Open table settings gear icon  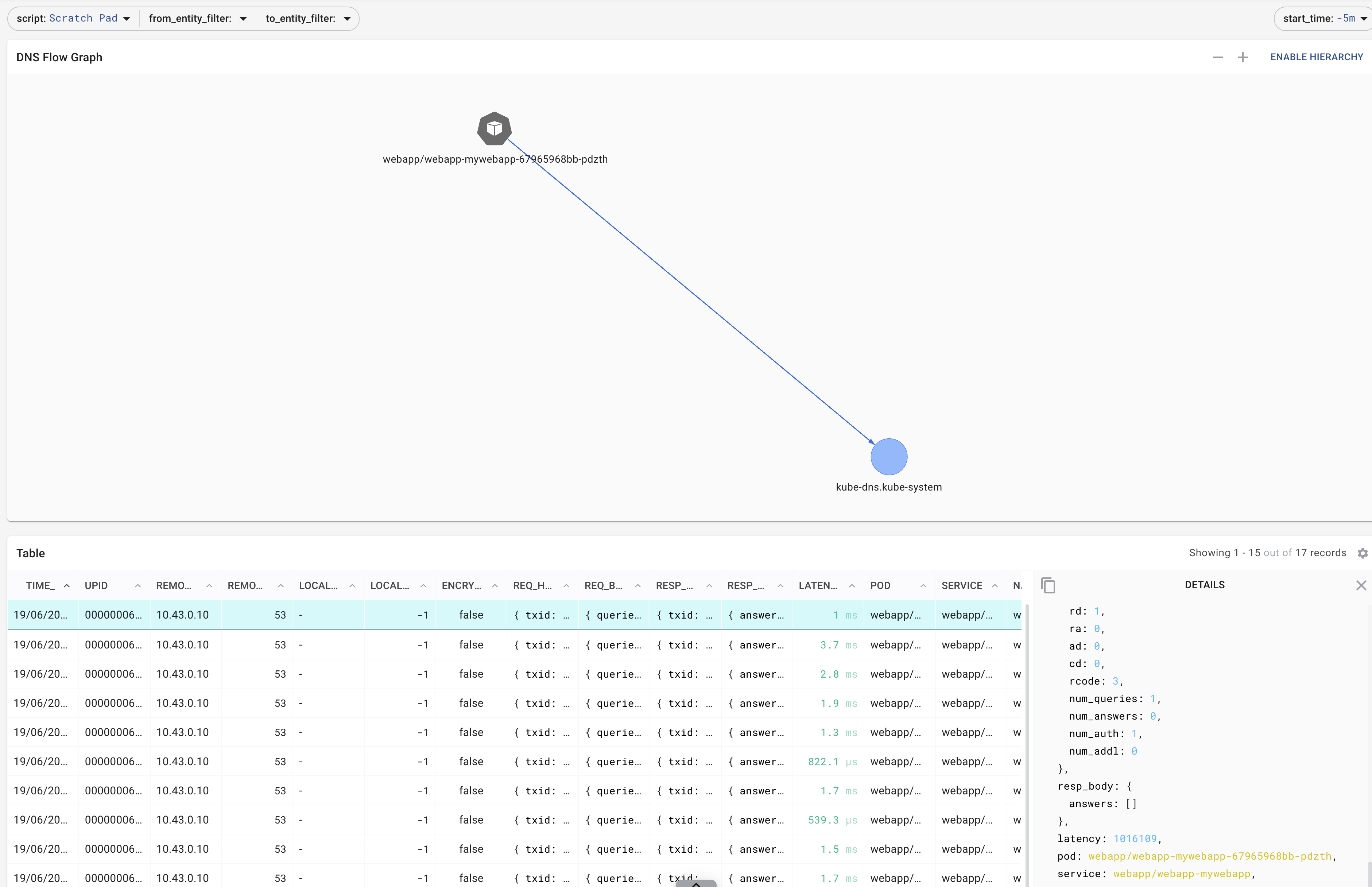1362,553
